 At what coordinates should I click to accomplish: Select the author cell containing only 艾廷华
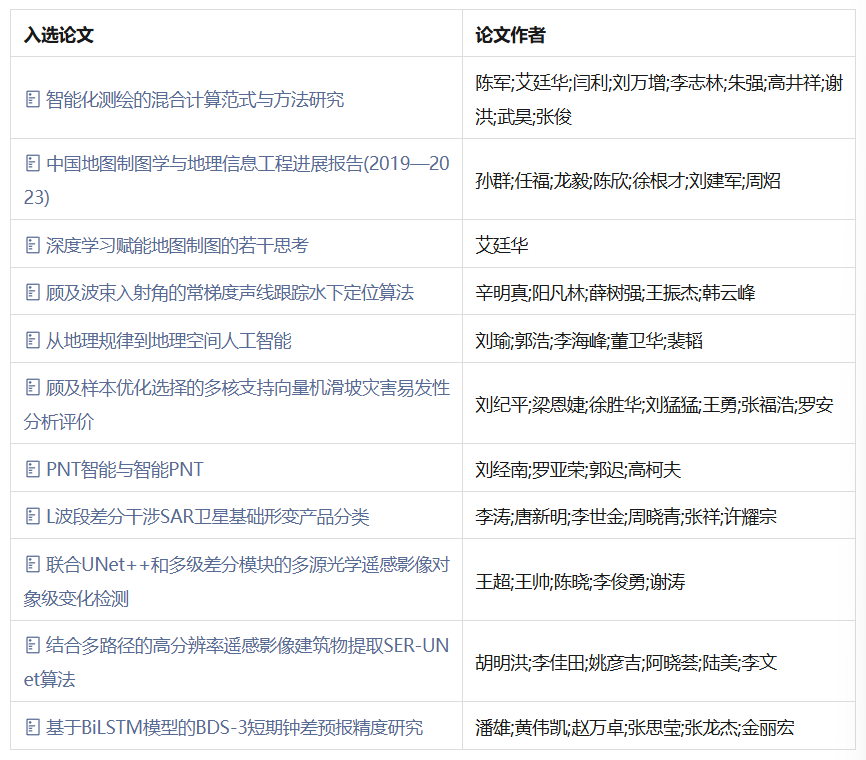click(502, 245)
